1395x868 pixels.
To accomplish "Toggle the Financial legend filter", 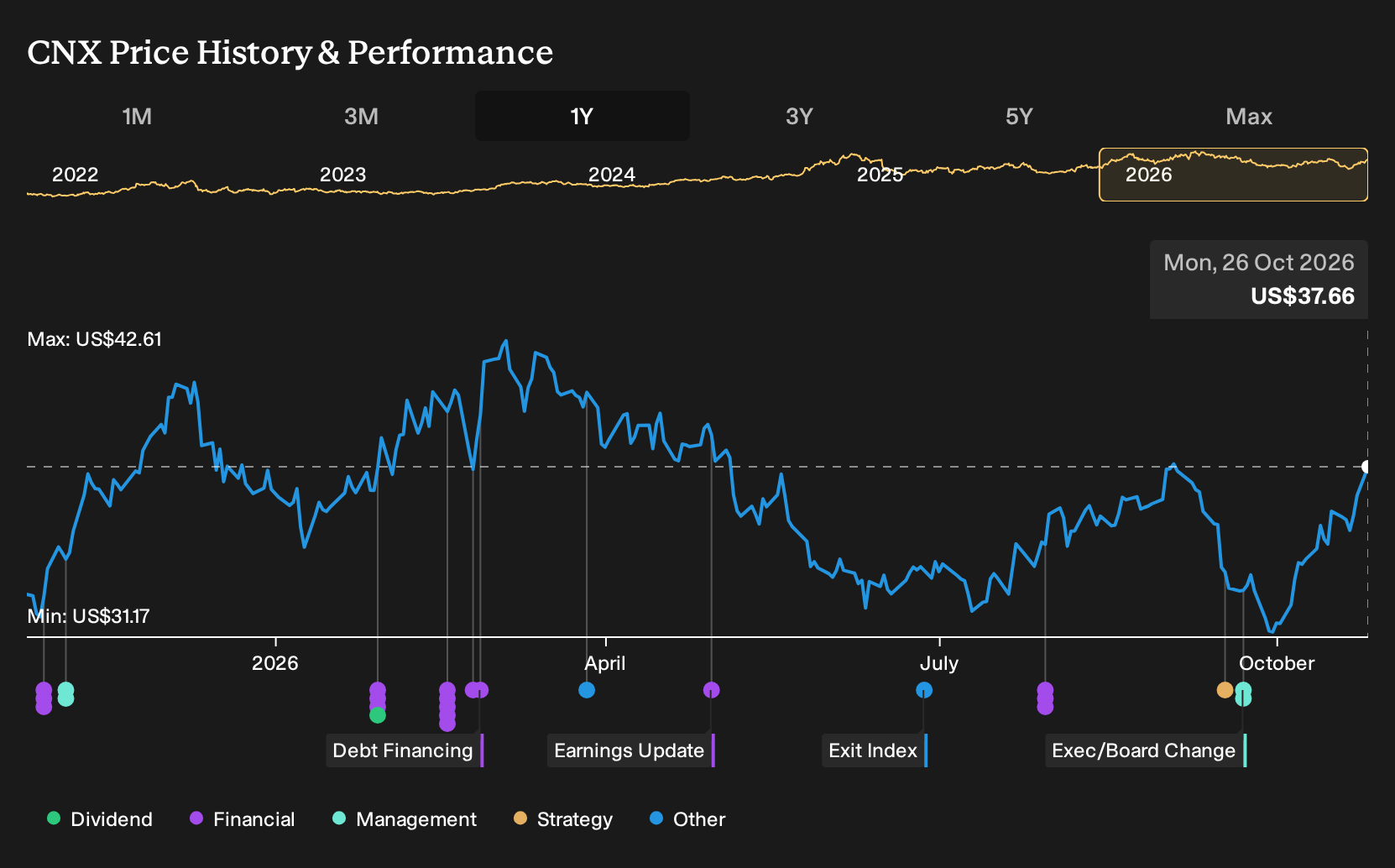I will (242, 819).
